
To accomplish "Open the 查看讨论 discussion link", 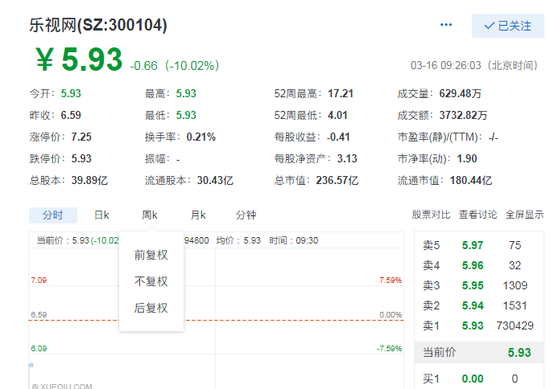I will [x=478, y=215].
